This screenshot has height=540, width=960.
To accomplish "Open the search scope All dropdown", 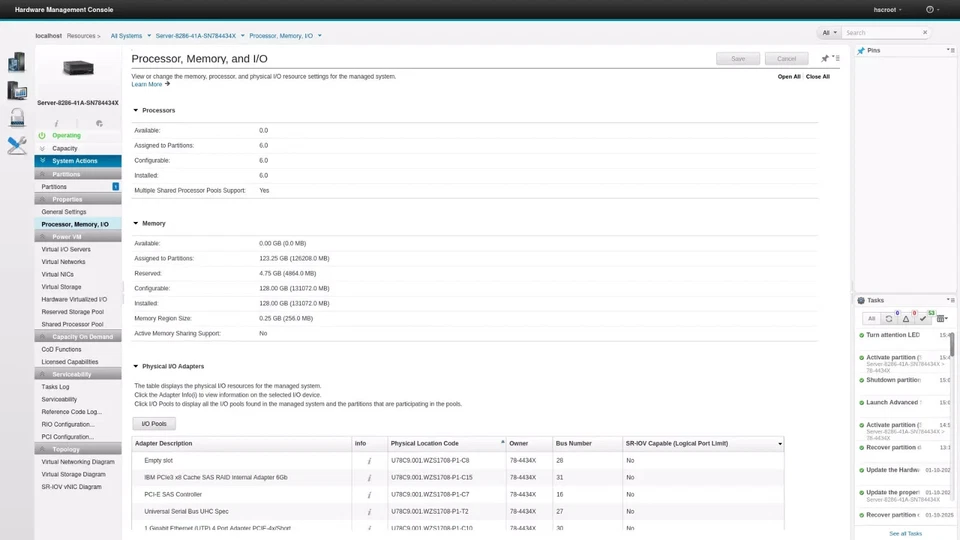I will [829, 32].
